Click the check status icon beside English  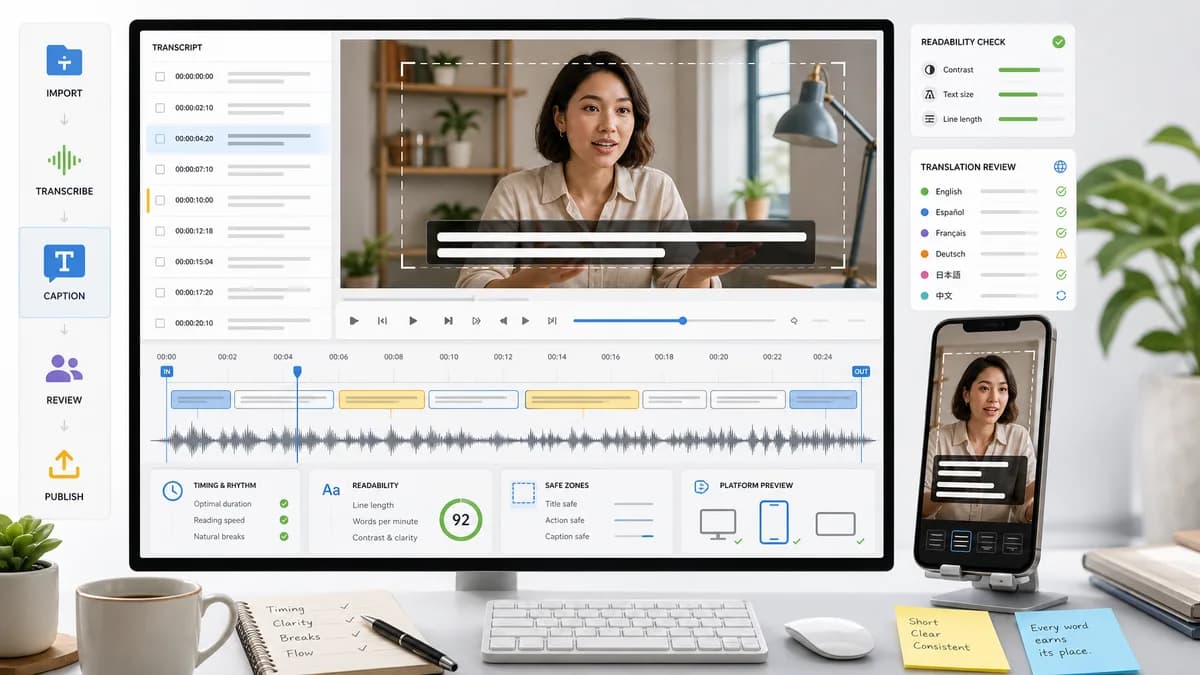(1061, 191)
